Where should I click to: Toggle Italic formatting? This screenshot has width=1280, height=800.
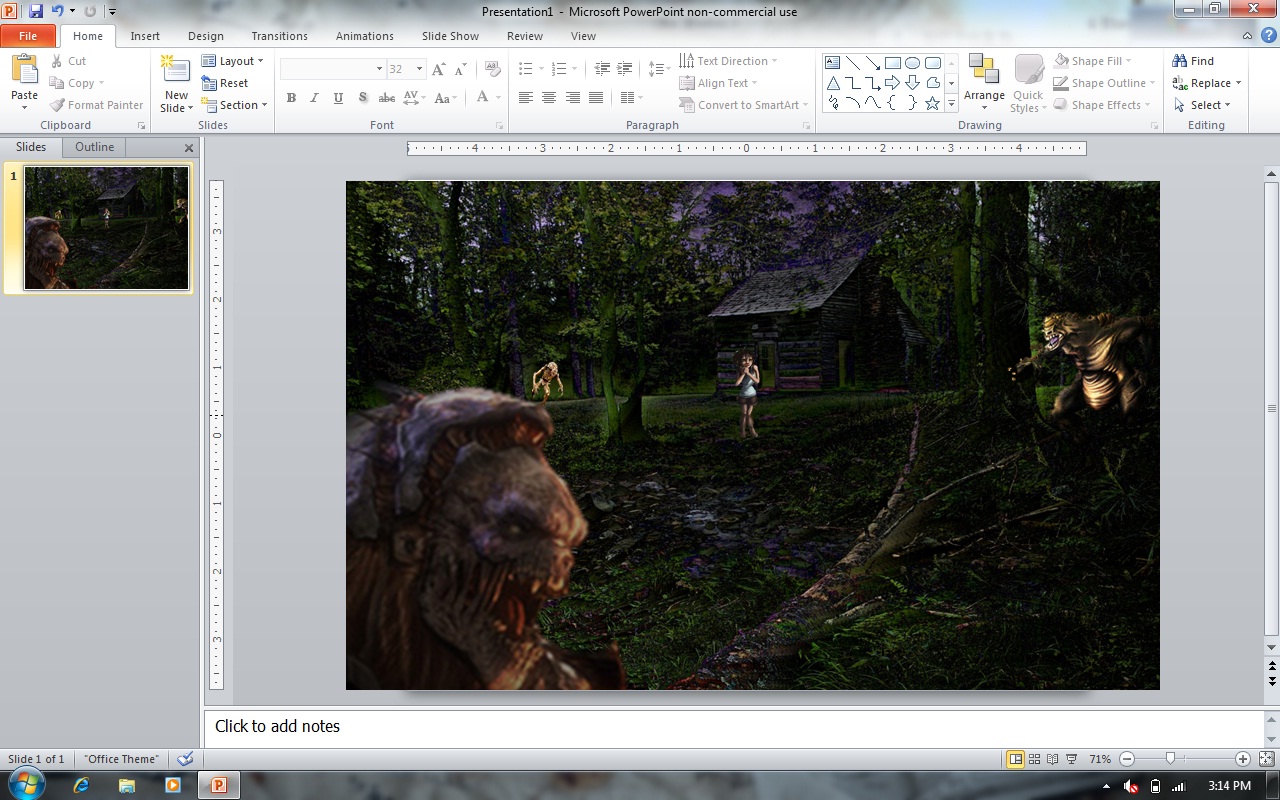pyautogui.click(x=314, y=98)
